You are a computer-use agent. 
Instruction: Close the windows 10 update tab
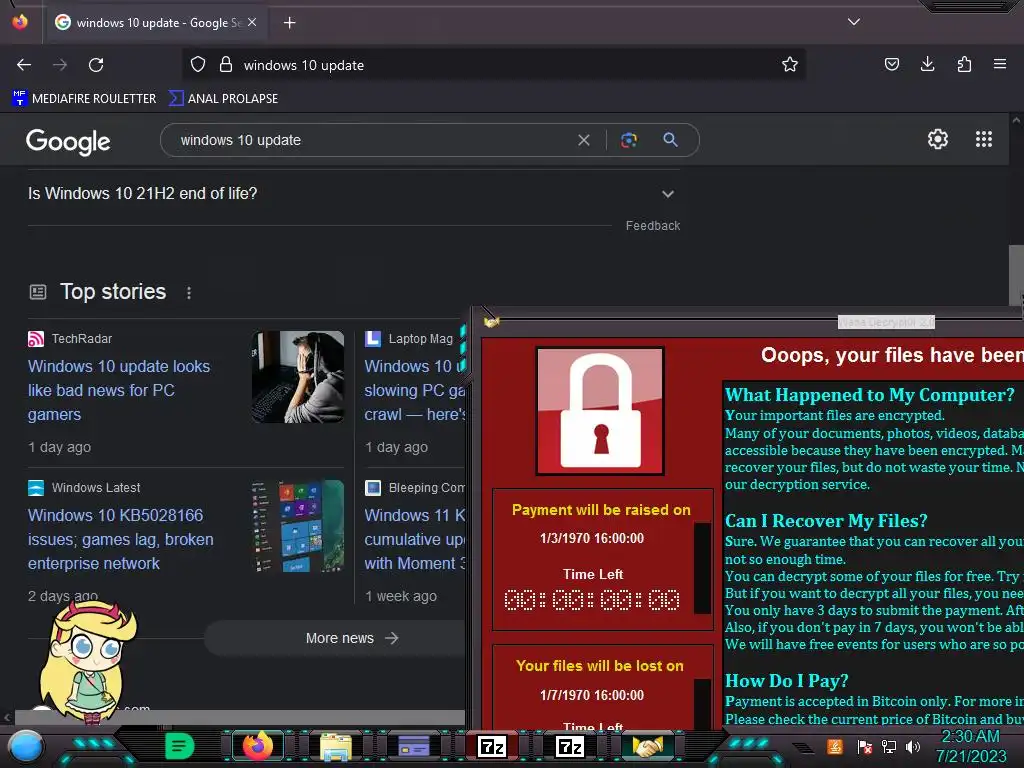click(x=252, y=22)
